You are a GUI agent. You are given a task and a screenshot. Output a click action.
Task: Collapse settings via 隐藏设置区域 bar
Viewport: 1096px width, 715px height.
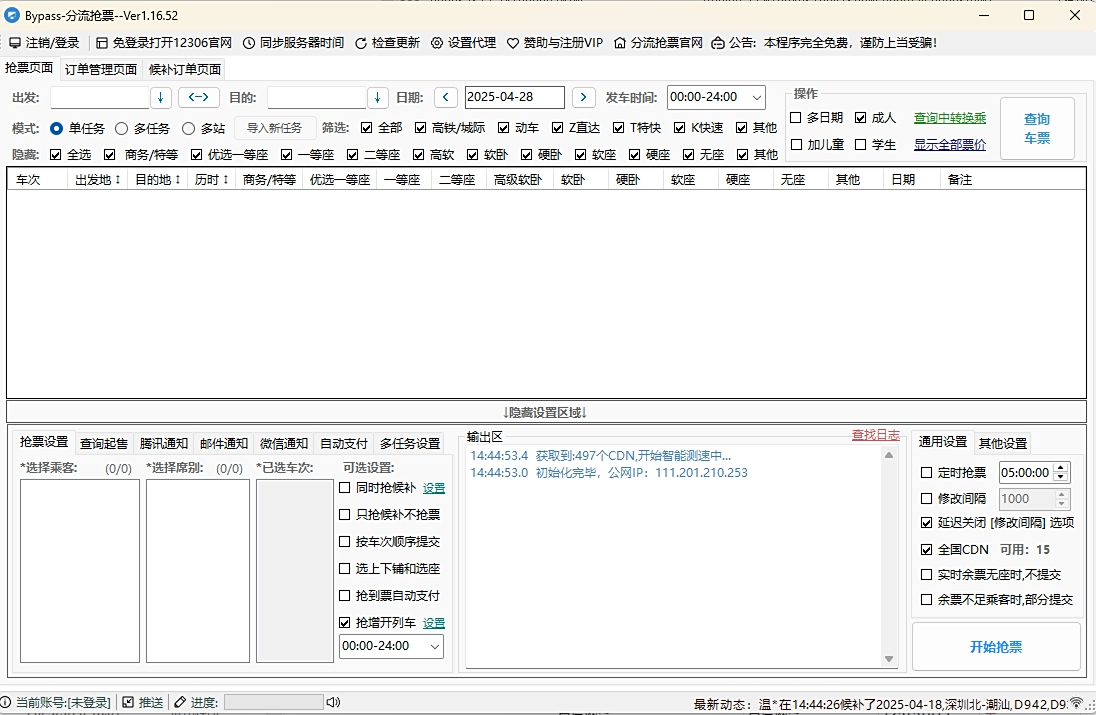coord(546,412)
